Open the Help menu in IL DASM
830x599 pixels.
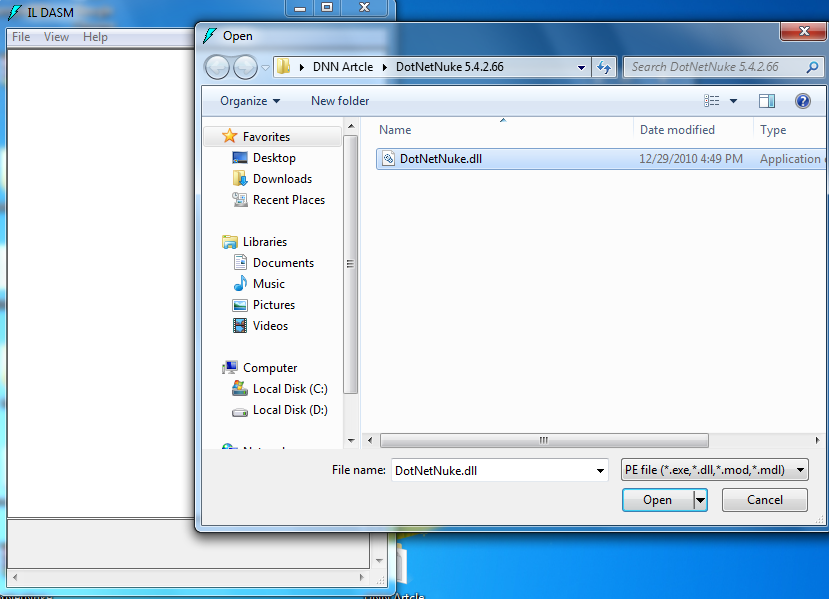click(x=95, y=37)
